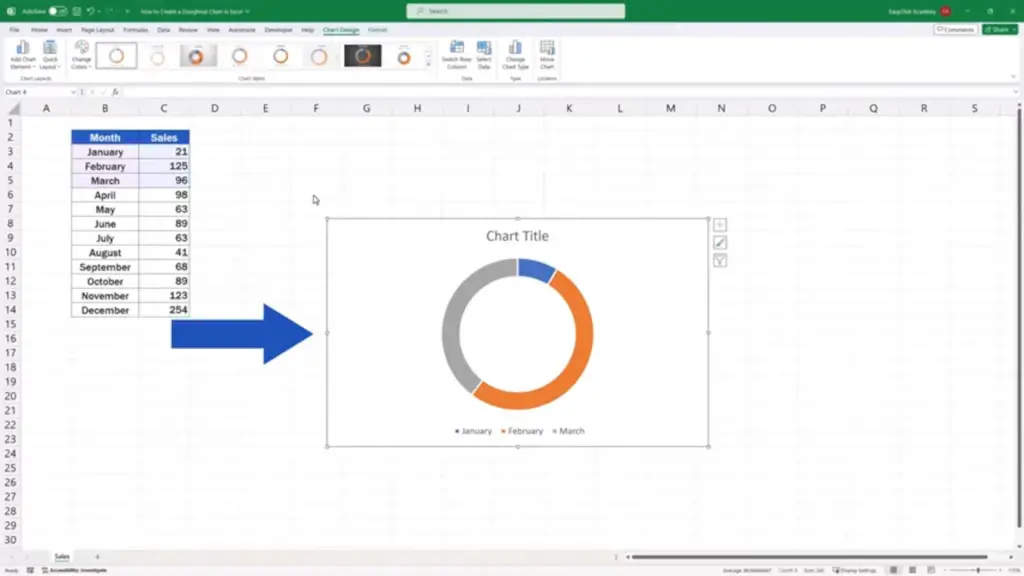Open Chart Elements plus button beside chart
Screen dimensions: 1024x576
tap(720, 225)
